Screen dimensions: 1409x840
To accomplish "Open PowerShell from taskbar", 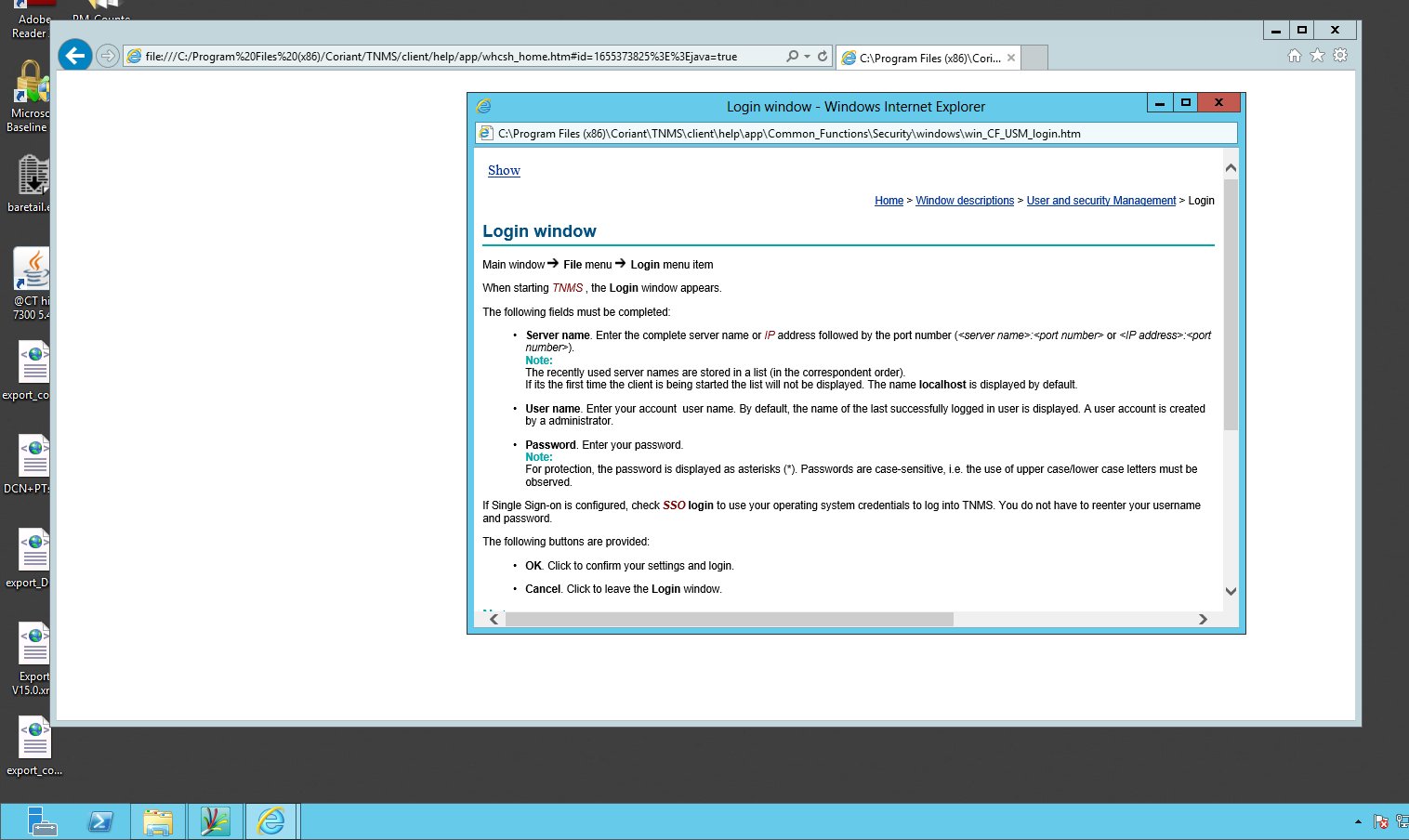I will (x=100, y=822).
